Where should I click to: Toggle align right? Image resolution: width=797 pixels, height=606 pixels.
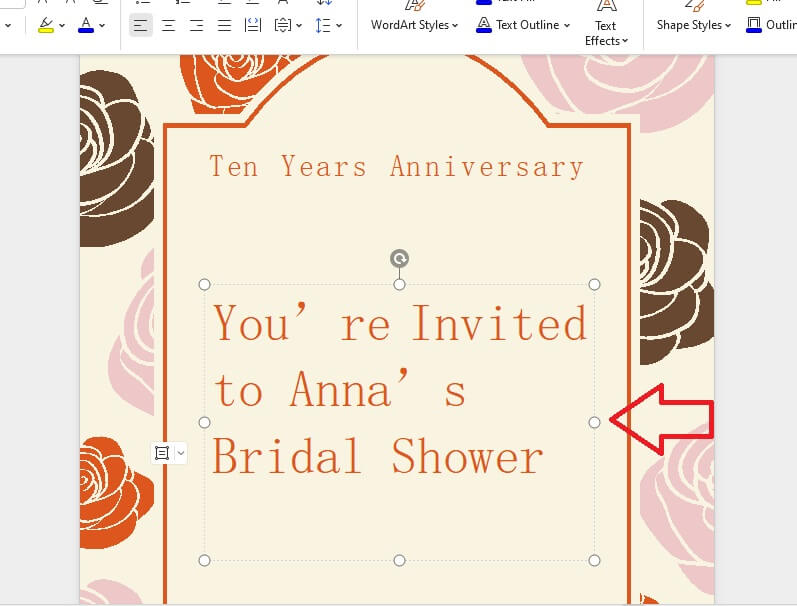(197, 25)
